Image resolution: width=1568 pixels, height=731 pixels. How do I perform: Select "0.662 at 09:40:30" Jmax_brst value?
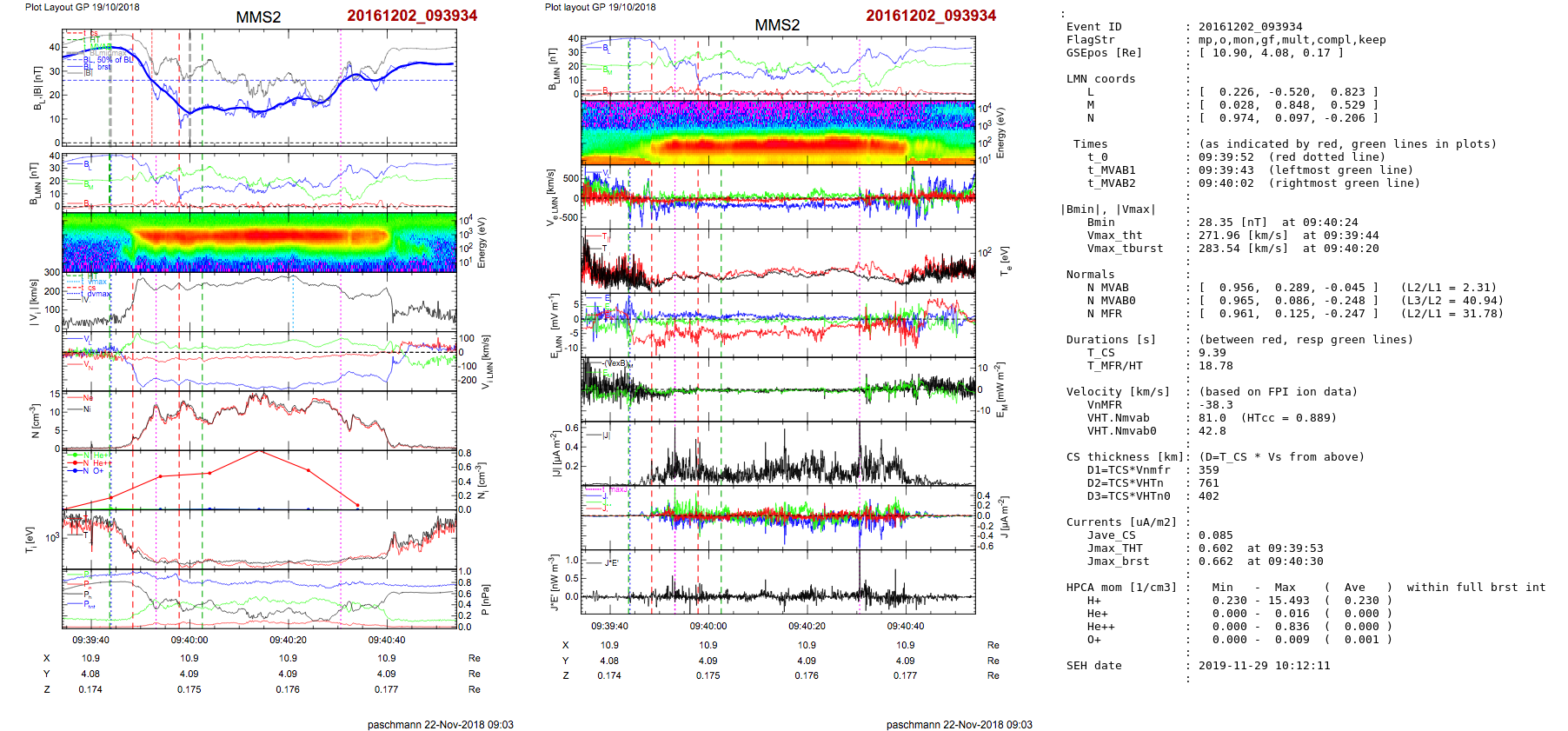(1261, 562)
